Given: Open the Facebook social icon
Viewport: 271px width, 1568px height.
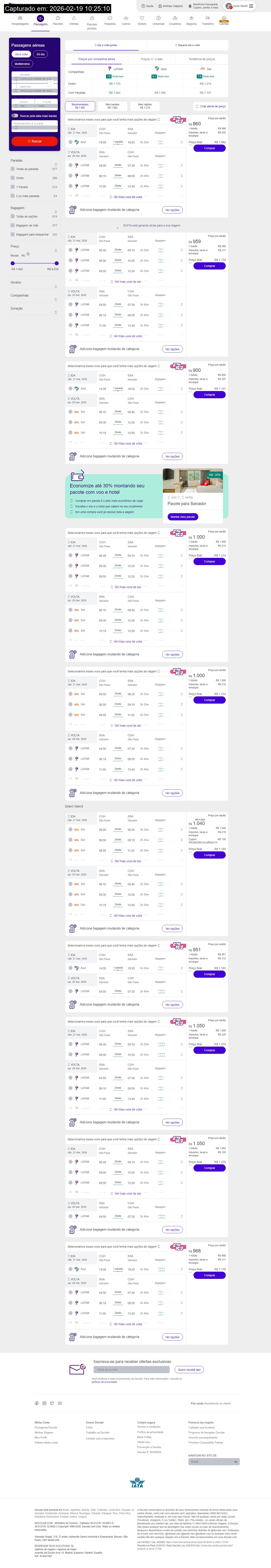Looking at the screenshot, I should (x=36, y=1403).
